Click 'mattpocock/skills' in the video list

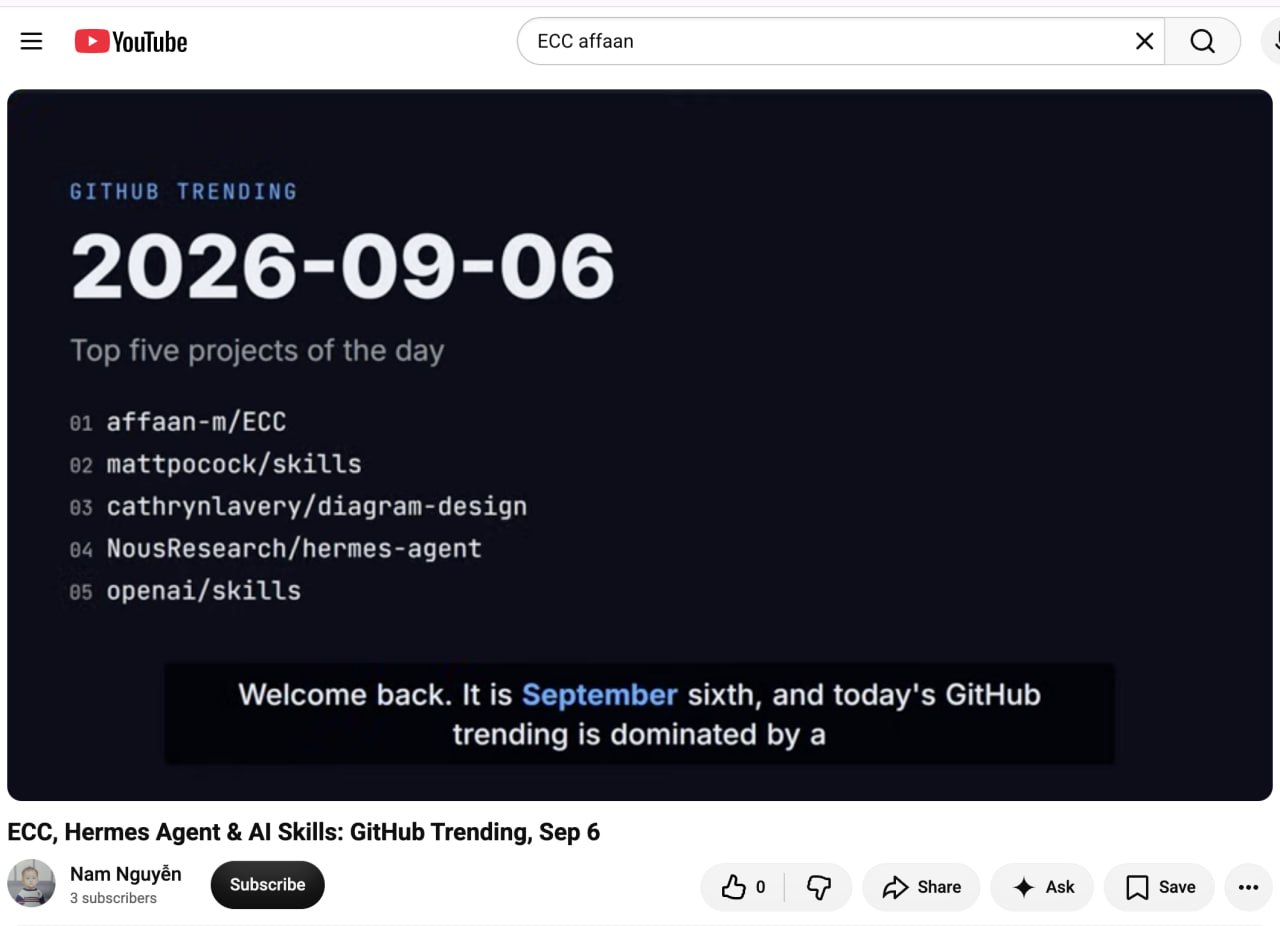(x=234, y=464)
